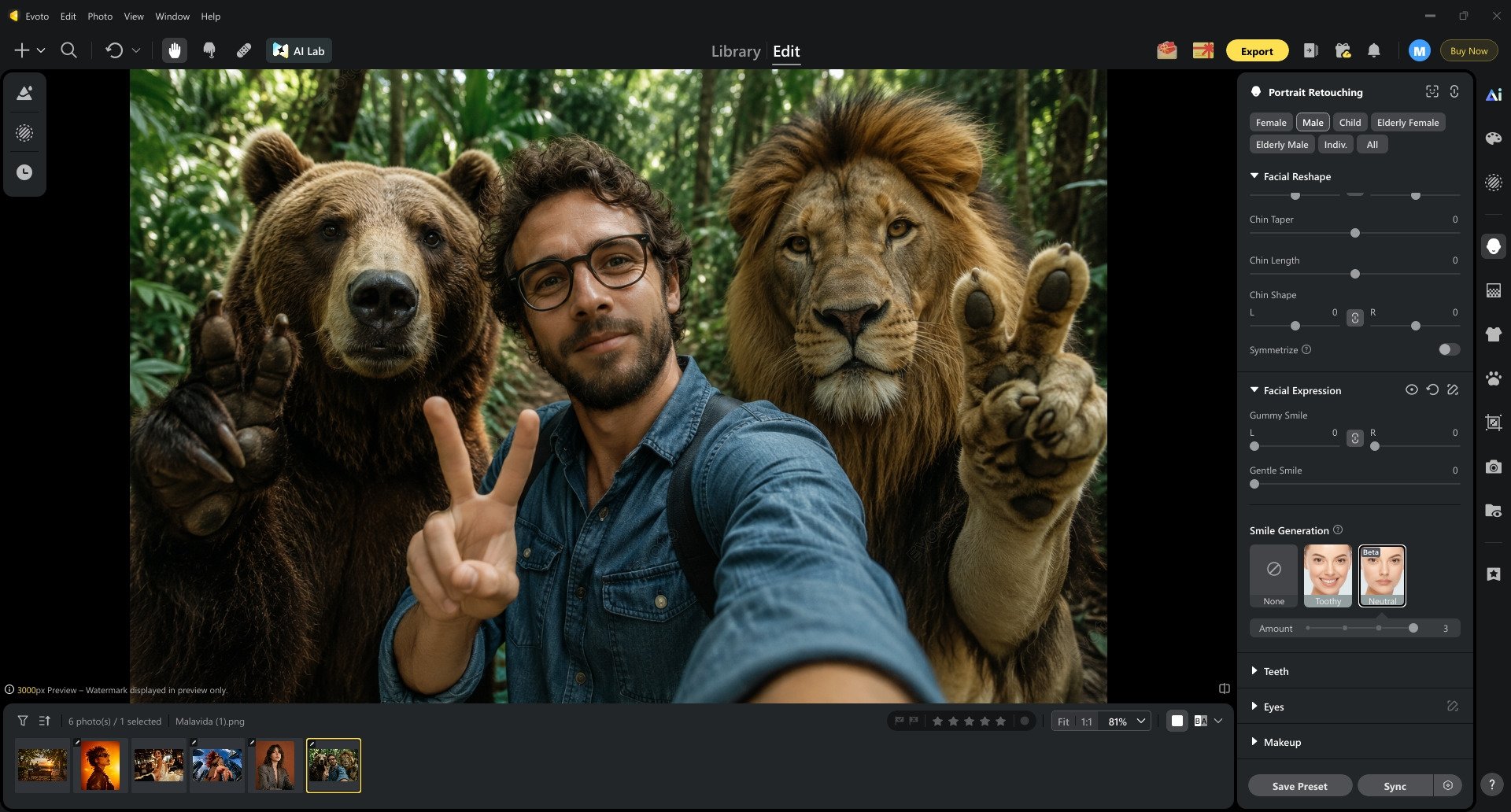This screenshot has width=1511, height=812.
Task: Toggle the color label dot beside the stars
Action: (1024, 721)
